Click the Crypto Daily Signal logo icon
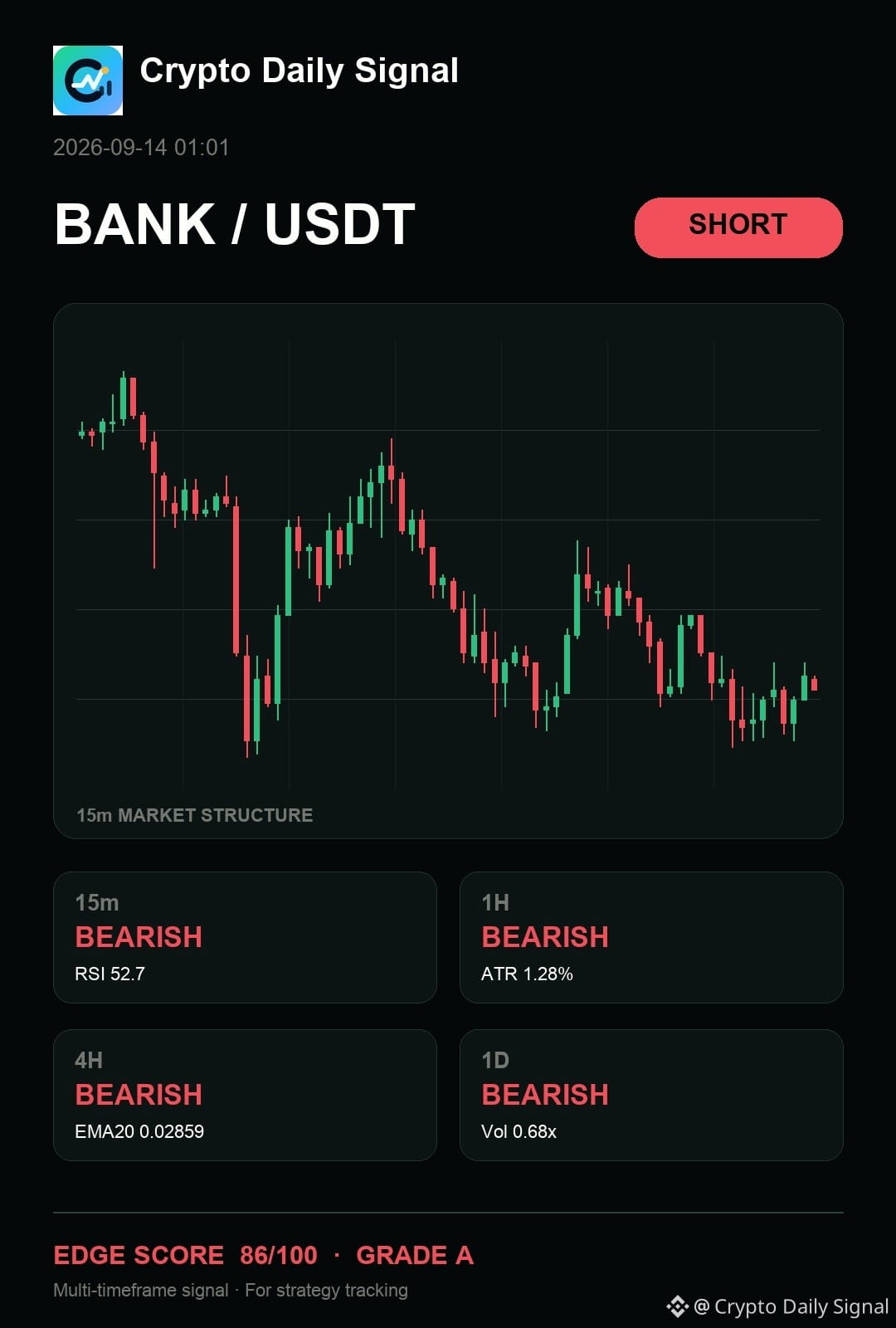Viewport: 896px width, 1328px height. 88,81
